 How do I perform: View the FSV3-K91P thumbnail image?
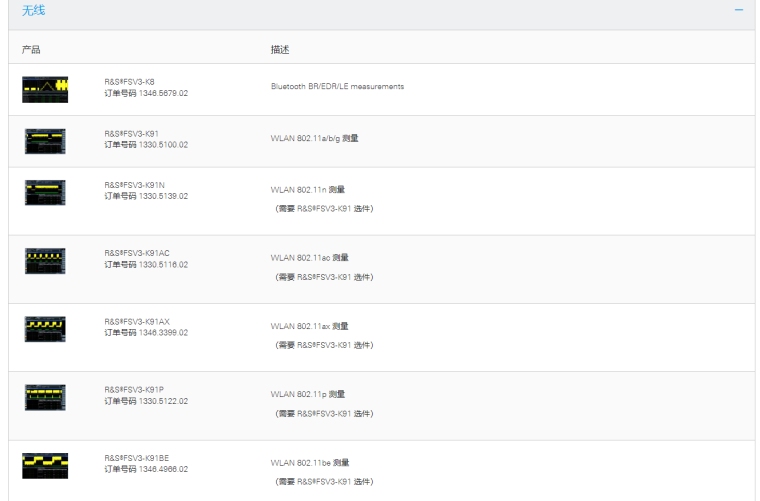pos(44,396)
